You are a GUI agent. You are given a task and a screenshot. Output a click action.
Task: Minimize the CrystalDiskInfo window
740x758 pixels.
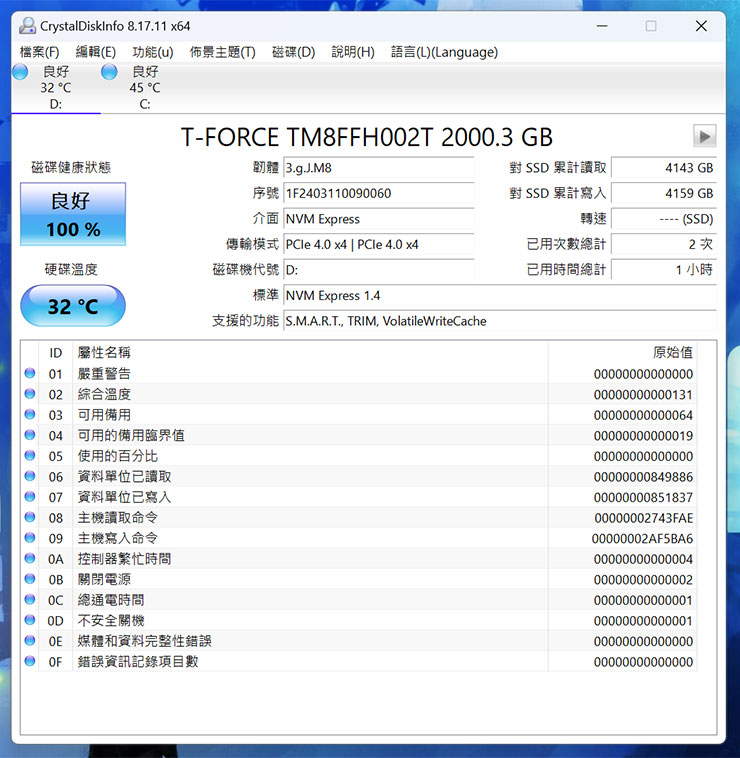602,26
